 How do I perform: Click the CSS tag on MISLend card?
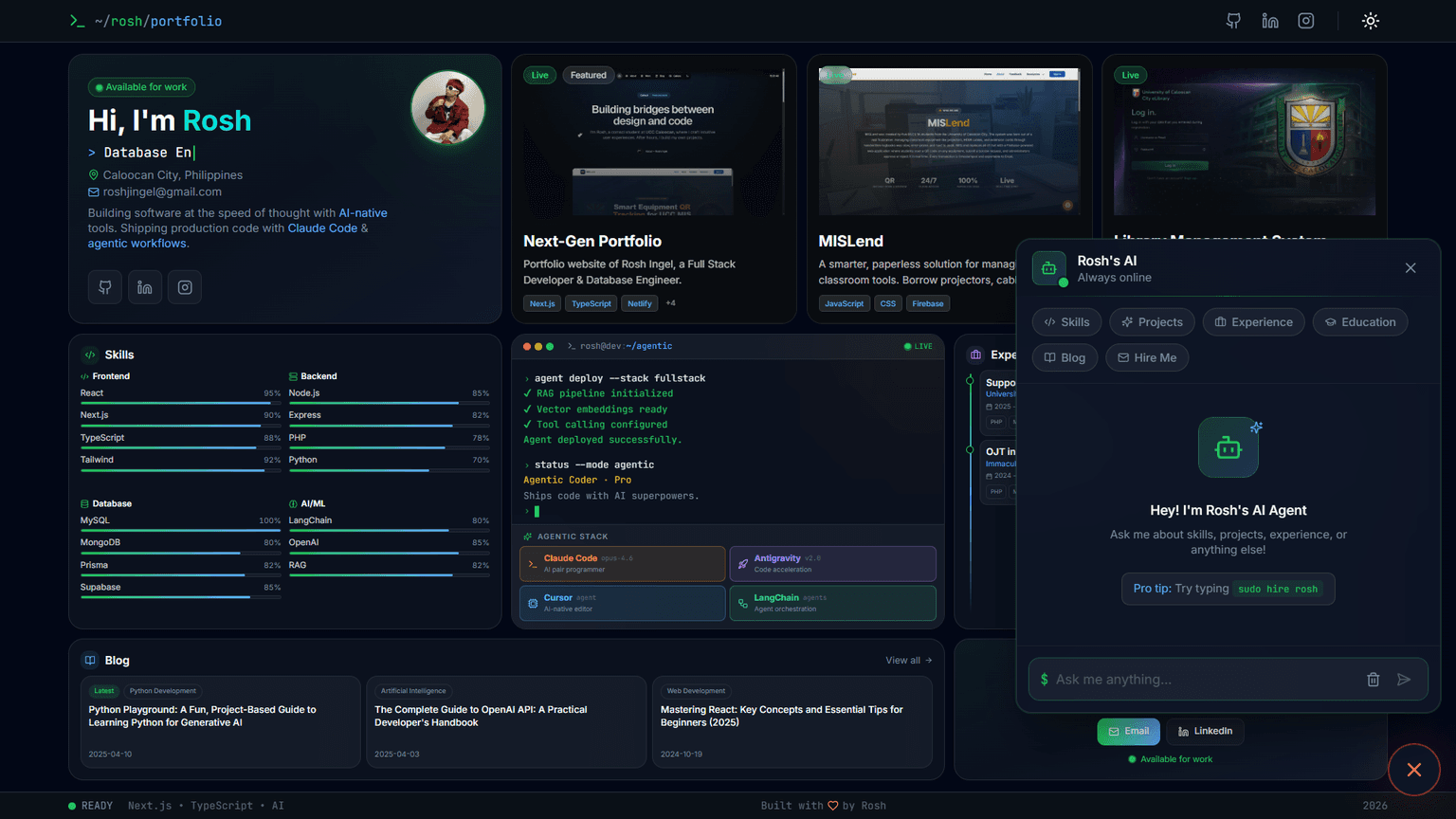coord(888,303)
